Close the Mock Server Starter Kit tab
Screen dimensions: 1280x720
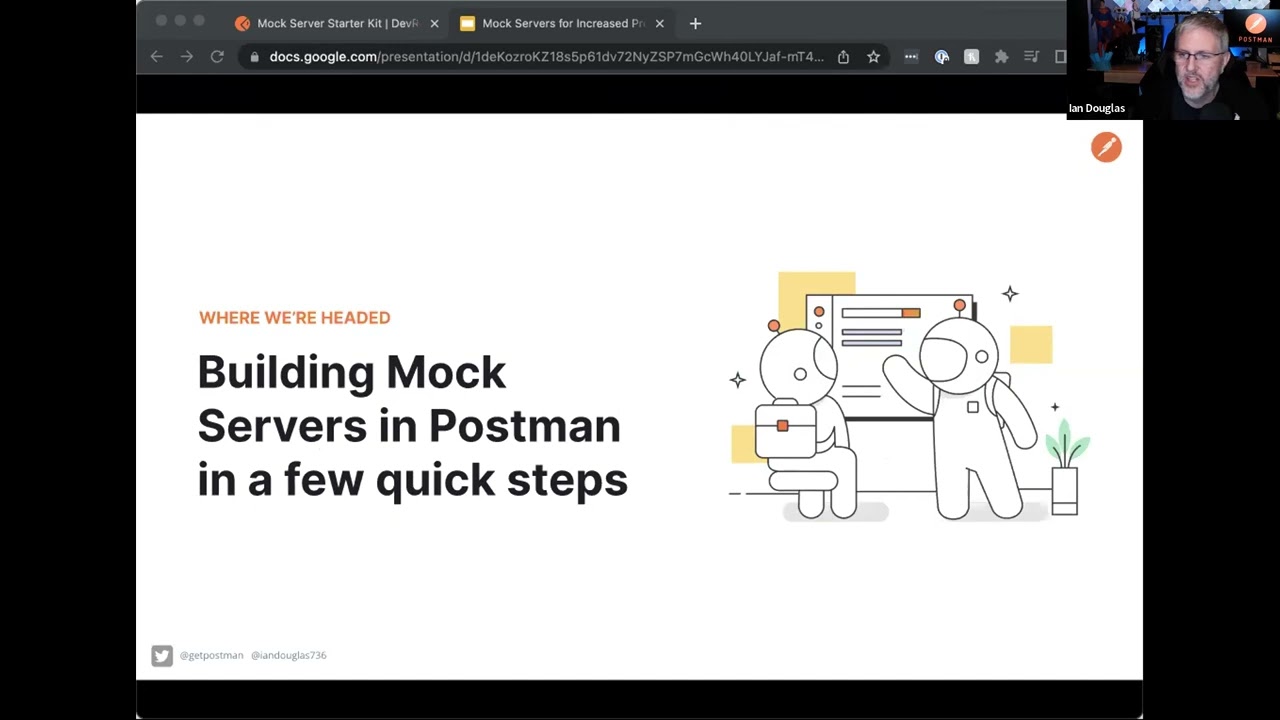click(x=434, y=23)
